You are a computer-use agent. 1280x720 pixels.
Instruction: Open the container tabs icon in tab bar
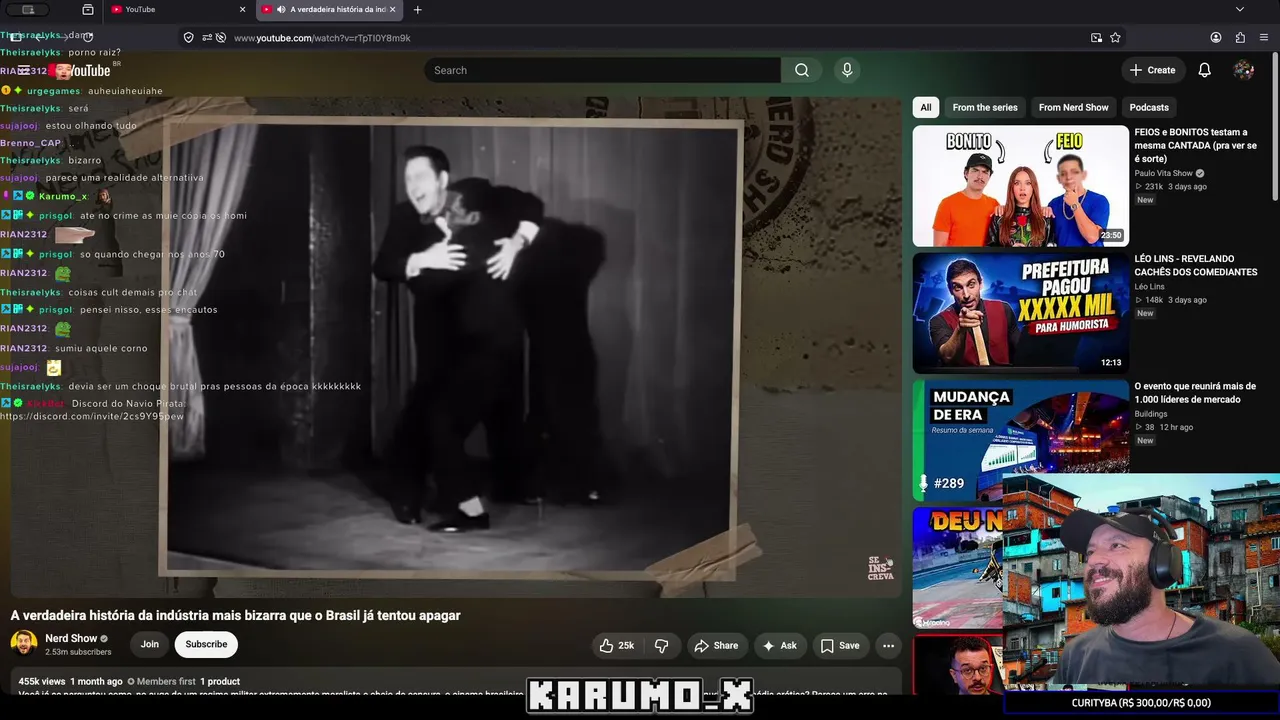(x=88, y=10)
